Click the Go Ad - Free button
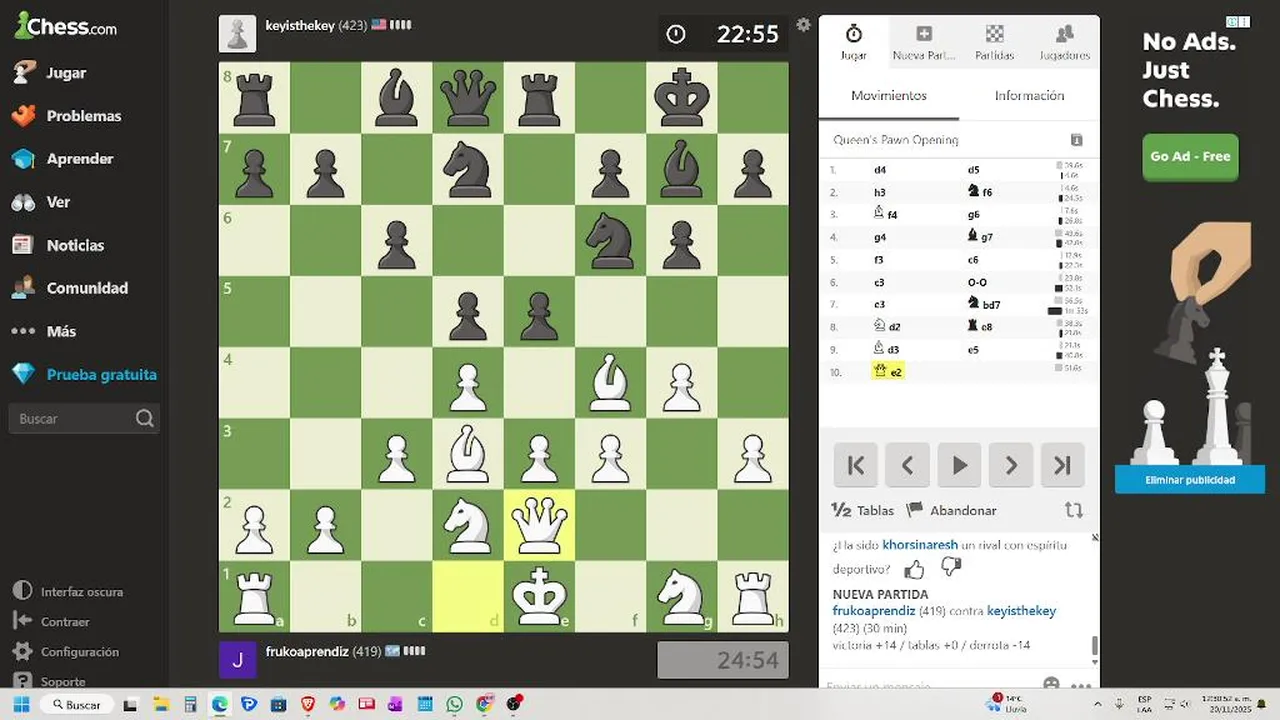 tap(1190, 157)
